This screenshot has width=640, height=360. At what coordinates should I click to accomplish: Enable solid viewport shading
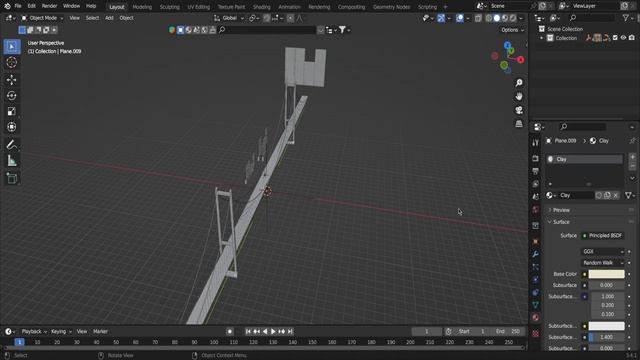(x=497, y=18)
